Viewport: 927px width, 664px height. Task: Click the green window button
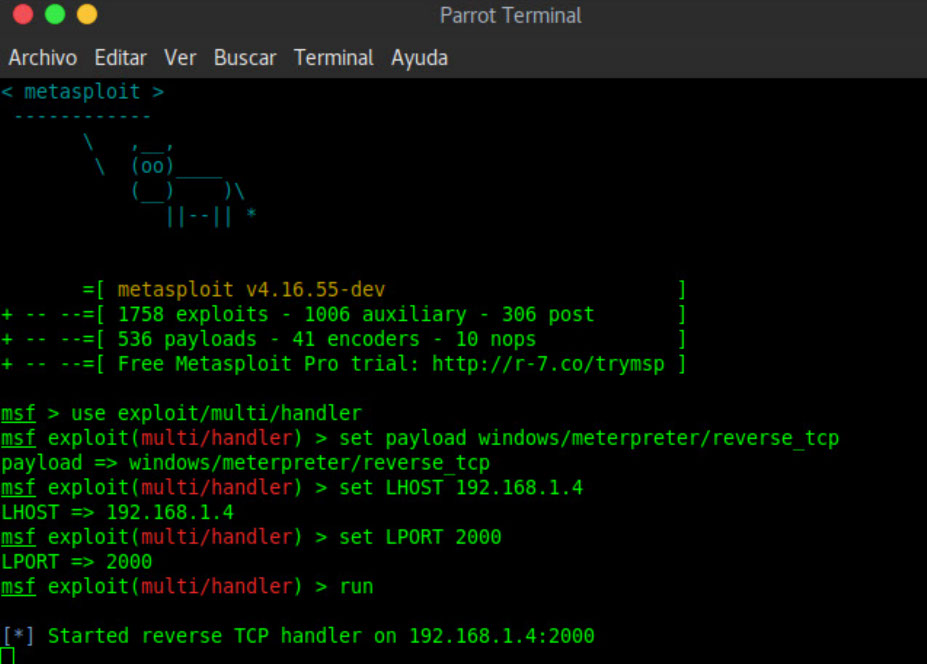tap(55, 14)
